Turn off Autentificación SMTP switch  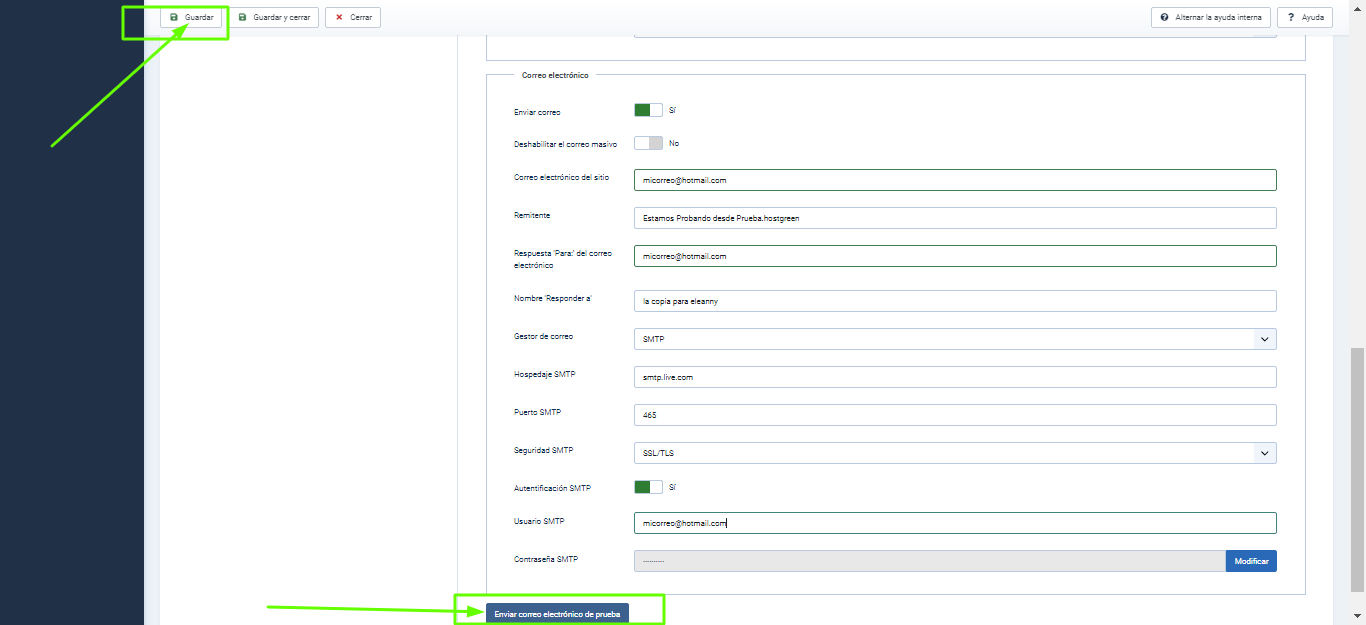(x=648, y=487)
